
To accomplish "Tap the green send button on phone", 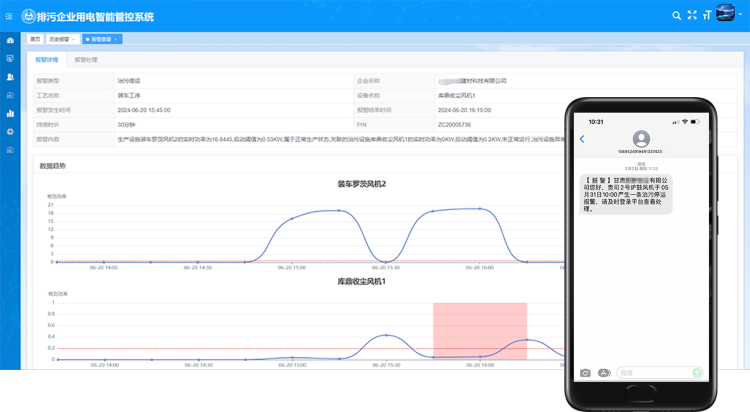I will (x=697, y=373).
